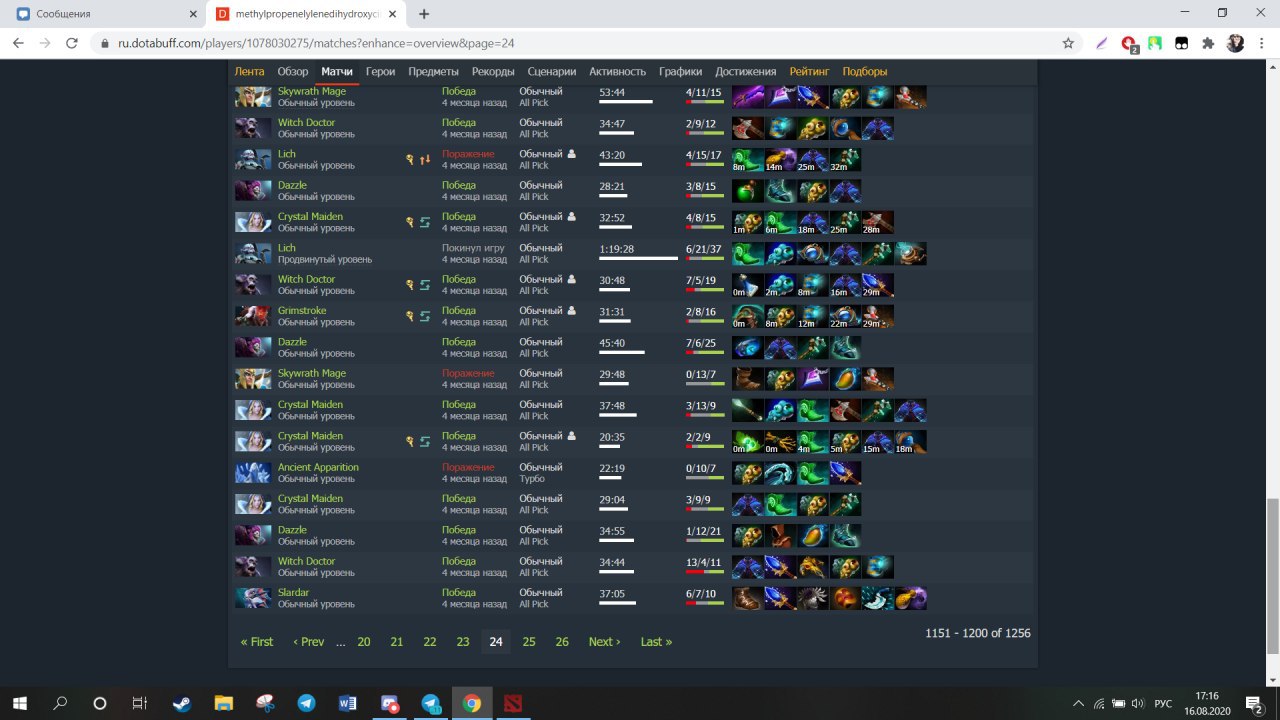Click the key icon in Grimstroke row
Viewport: 1280px width, 720px height.
(409, 316)
